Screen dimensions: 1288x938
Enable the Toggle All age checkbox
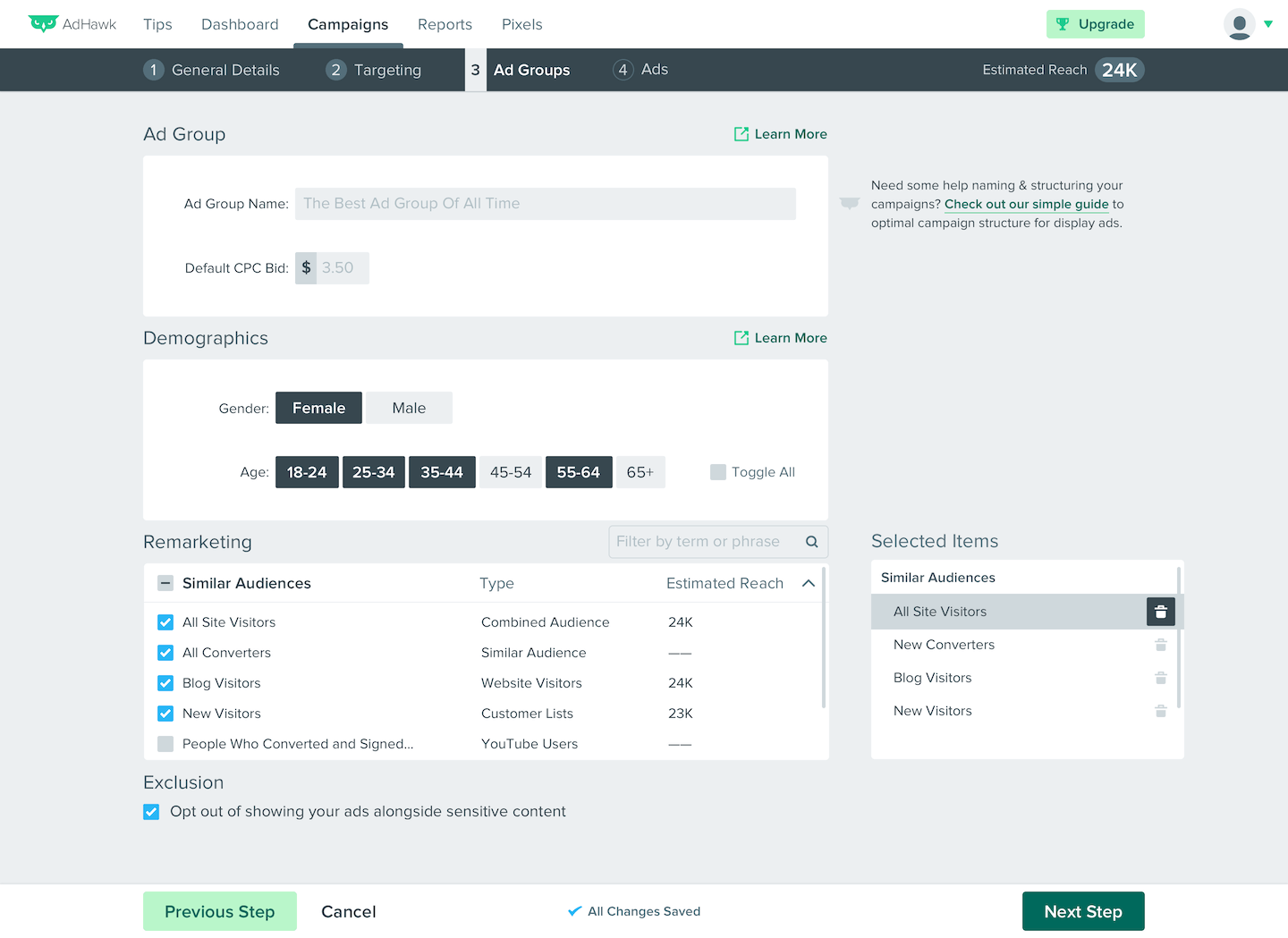coord(718,472)
